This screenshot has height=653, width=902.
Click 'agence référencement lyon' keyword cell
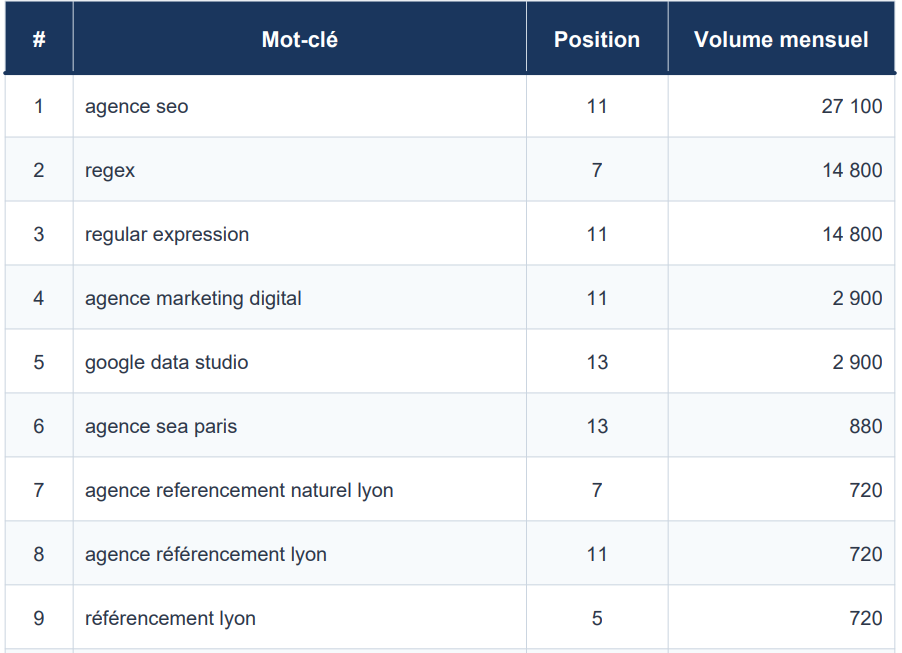coord(206,554)
